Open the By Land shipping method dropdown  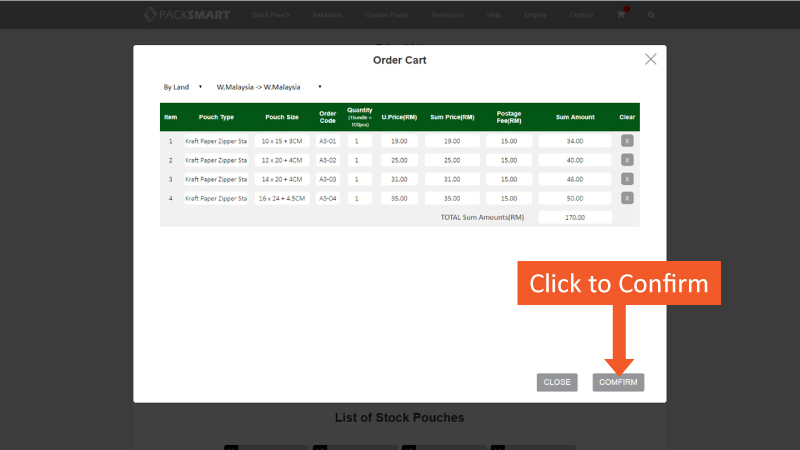click(x=183, y=87)
